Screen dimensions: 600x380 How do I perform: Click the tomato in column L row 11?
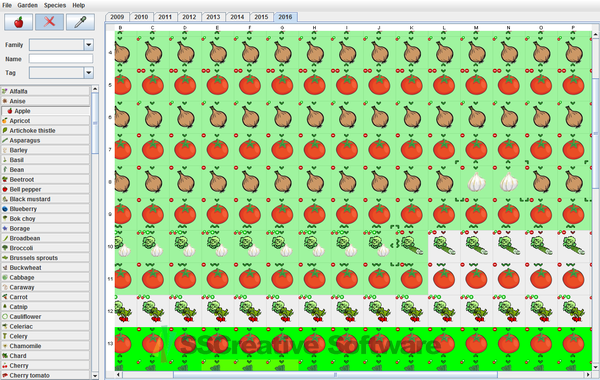click(444, 279)
